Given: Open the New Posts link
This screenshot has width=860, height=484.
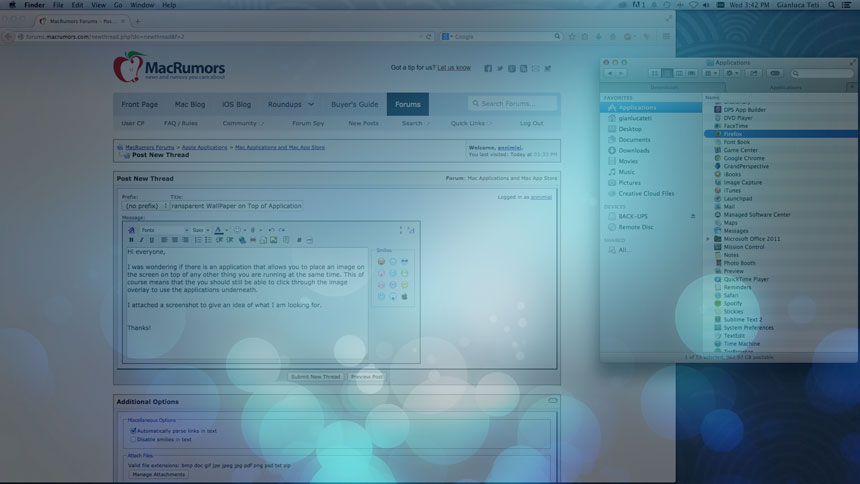Looking at the screenshot, I should [363, 123].
